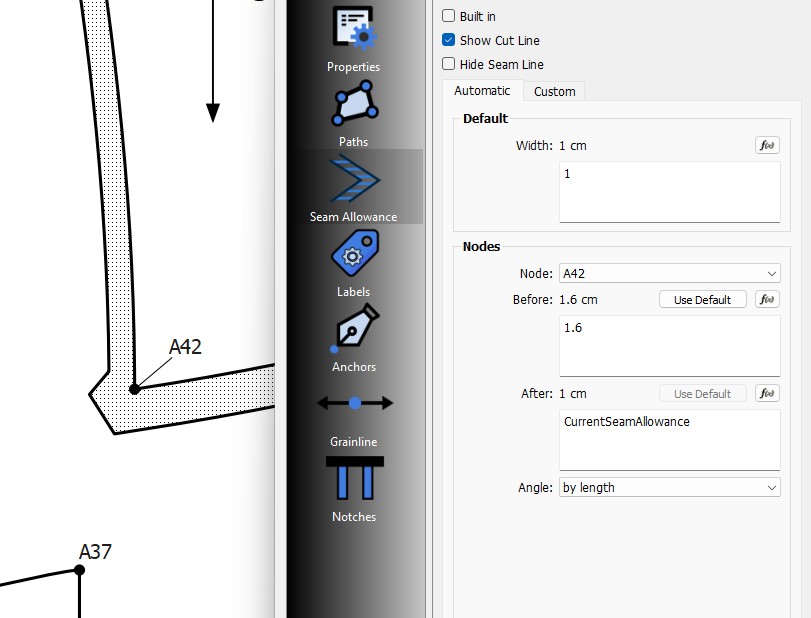The width and height of the screenshot is (811, 618).
Task: Click Use Default for Before width
Action: 702,300
